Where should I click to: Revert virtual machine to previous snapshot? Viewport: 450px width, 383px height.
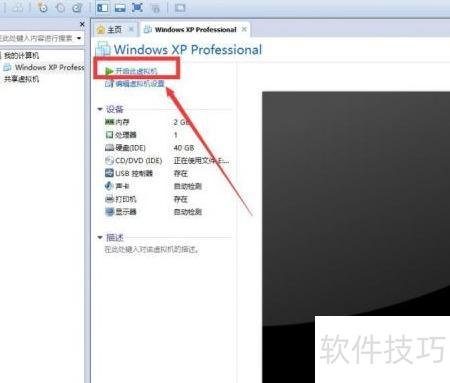[x=60, y=8]
